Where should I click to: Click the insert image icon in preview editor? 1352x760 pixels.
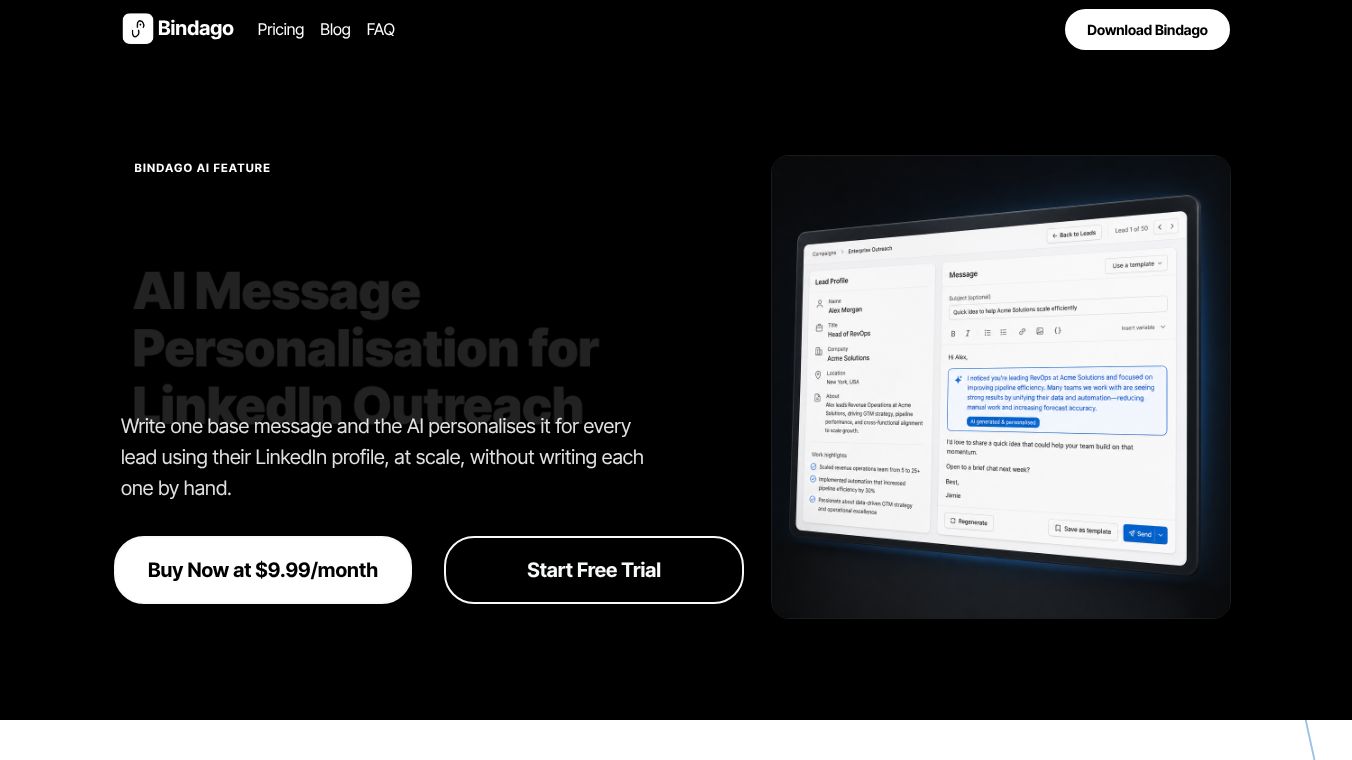point(1040,331)
